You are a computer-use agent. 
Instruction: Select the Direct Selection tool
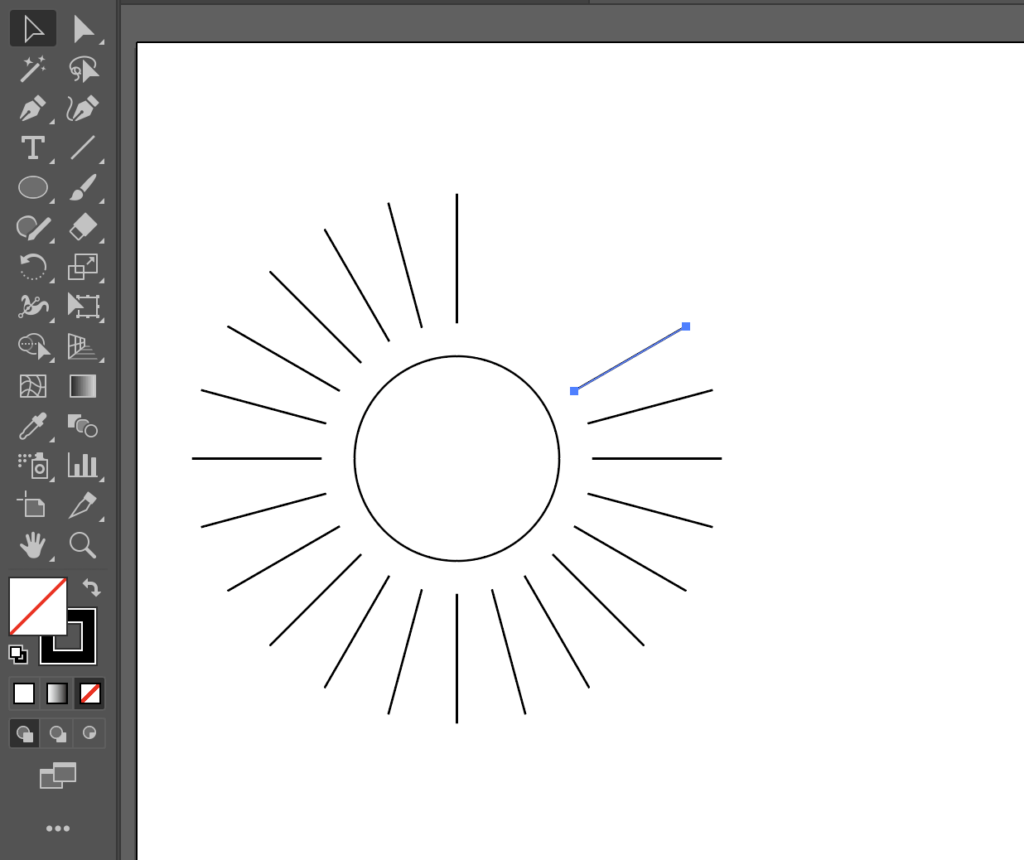click(83, 29)
